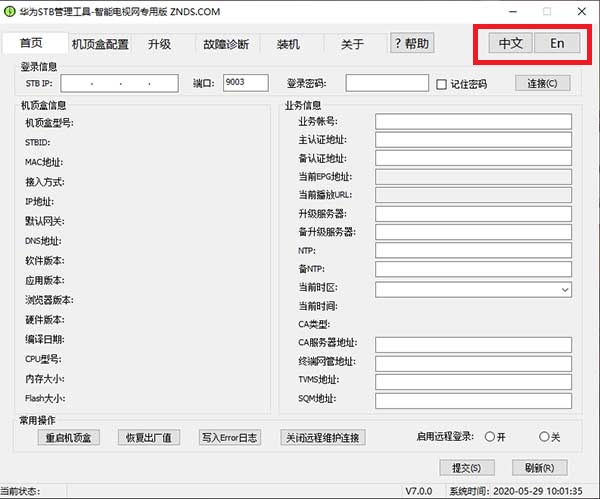Open the 升级 tab

[160, 45]
